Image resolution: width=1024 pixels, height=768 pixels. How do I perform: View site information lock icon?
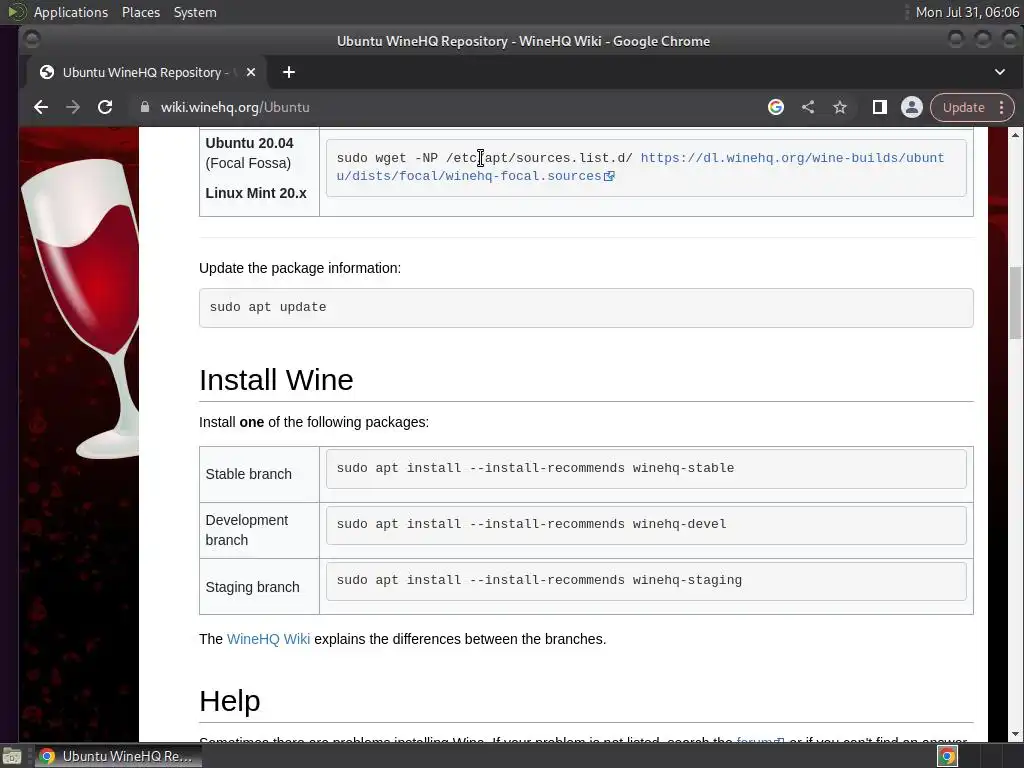[145, 107]
